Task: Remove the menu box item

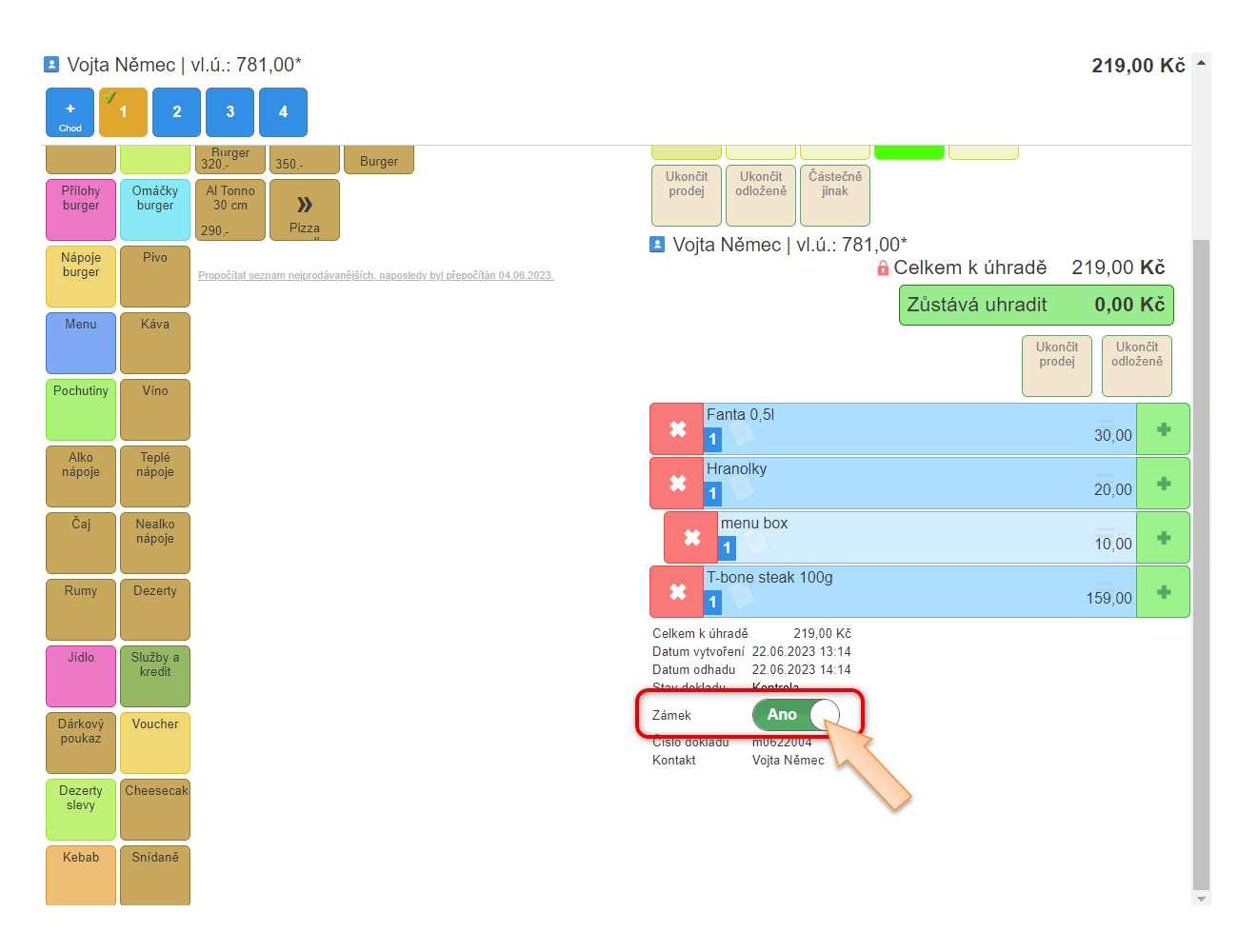Action: point(691,538)
